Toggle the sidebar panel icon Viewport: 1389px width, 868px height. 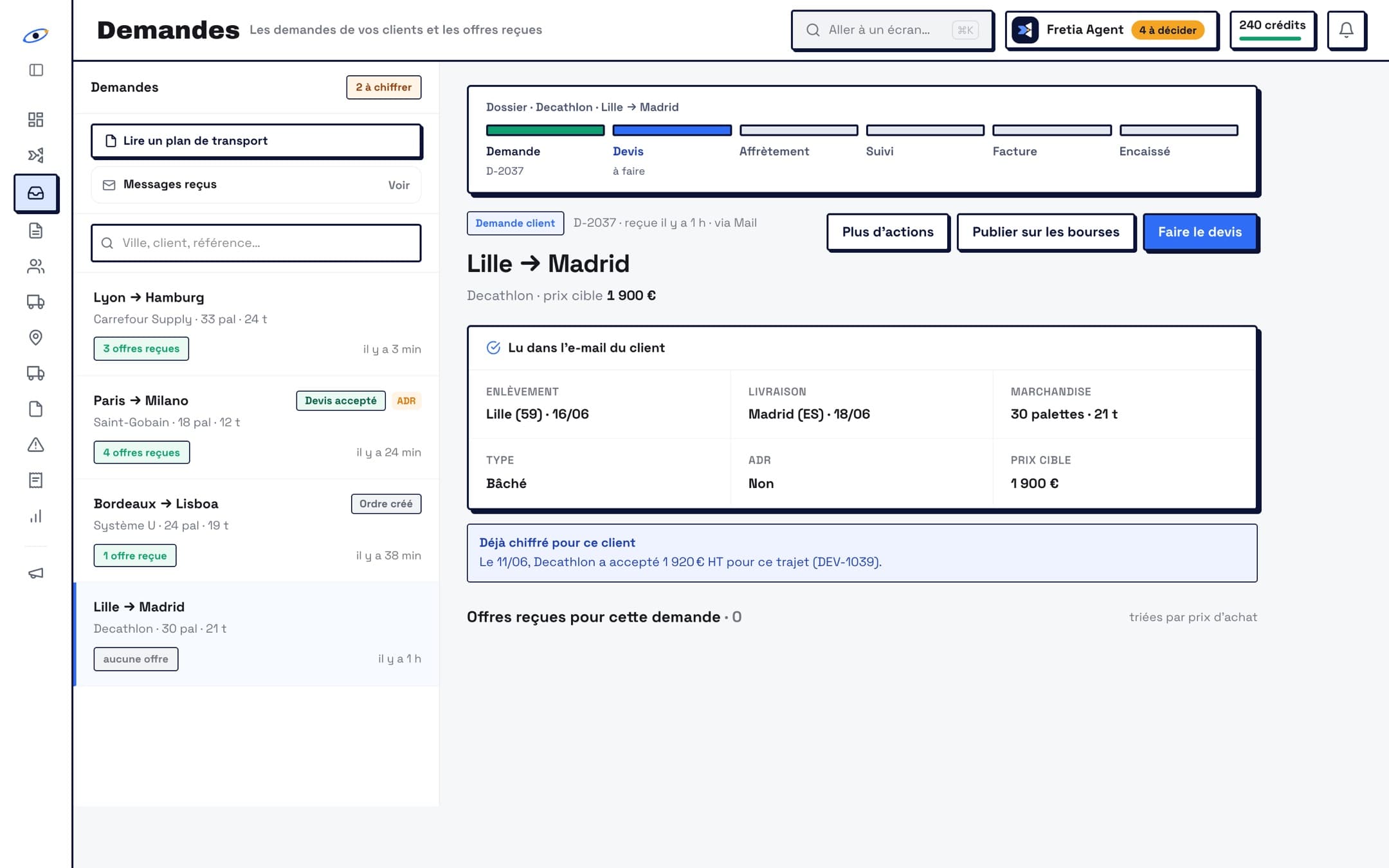[x=36, y=70]
